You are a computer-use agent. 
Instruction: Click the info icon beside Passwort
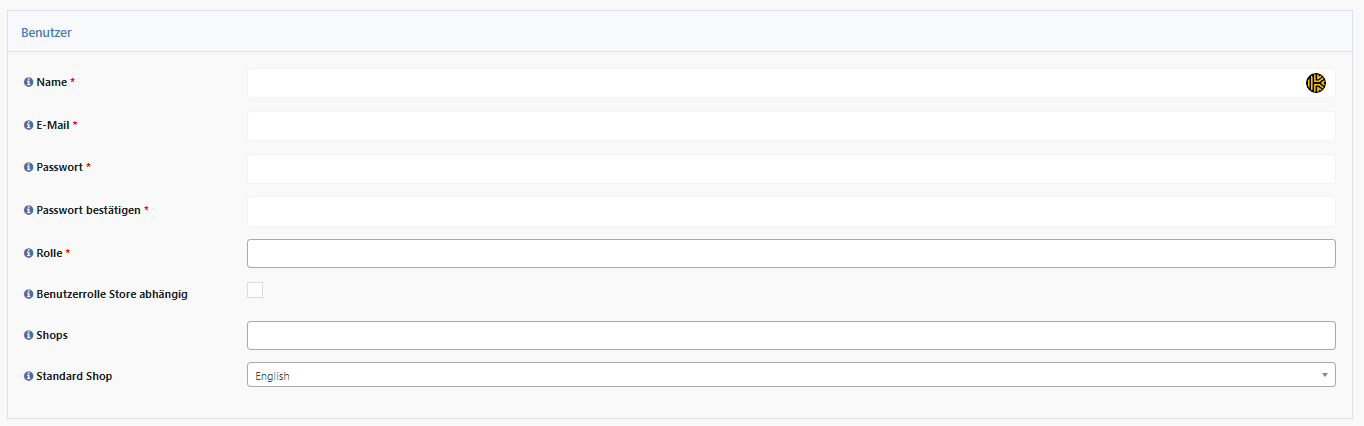(29, 167)
